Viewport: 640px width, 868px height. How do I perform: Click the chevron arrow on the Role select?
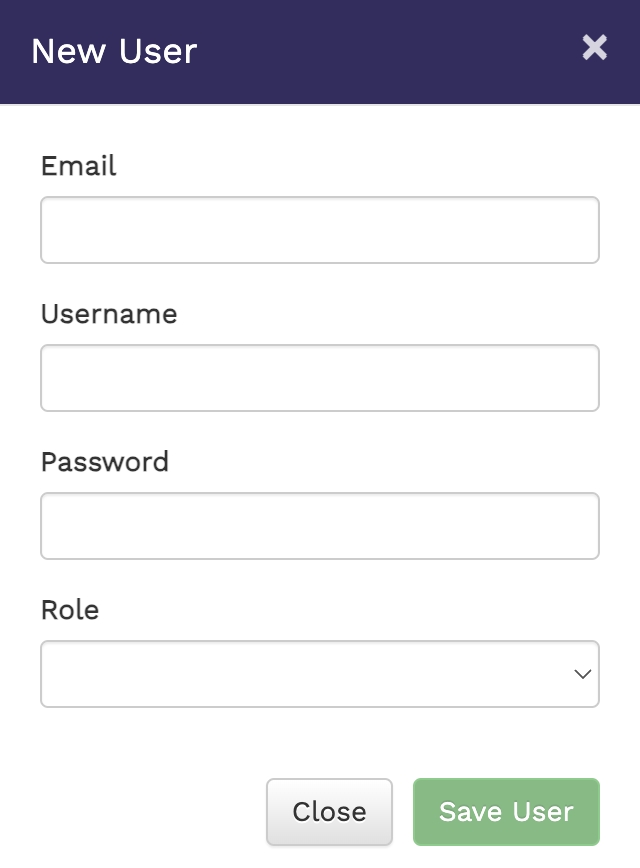(x=582, y=674)
